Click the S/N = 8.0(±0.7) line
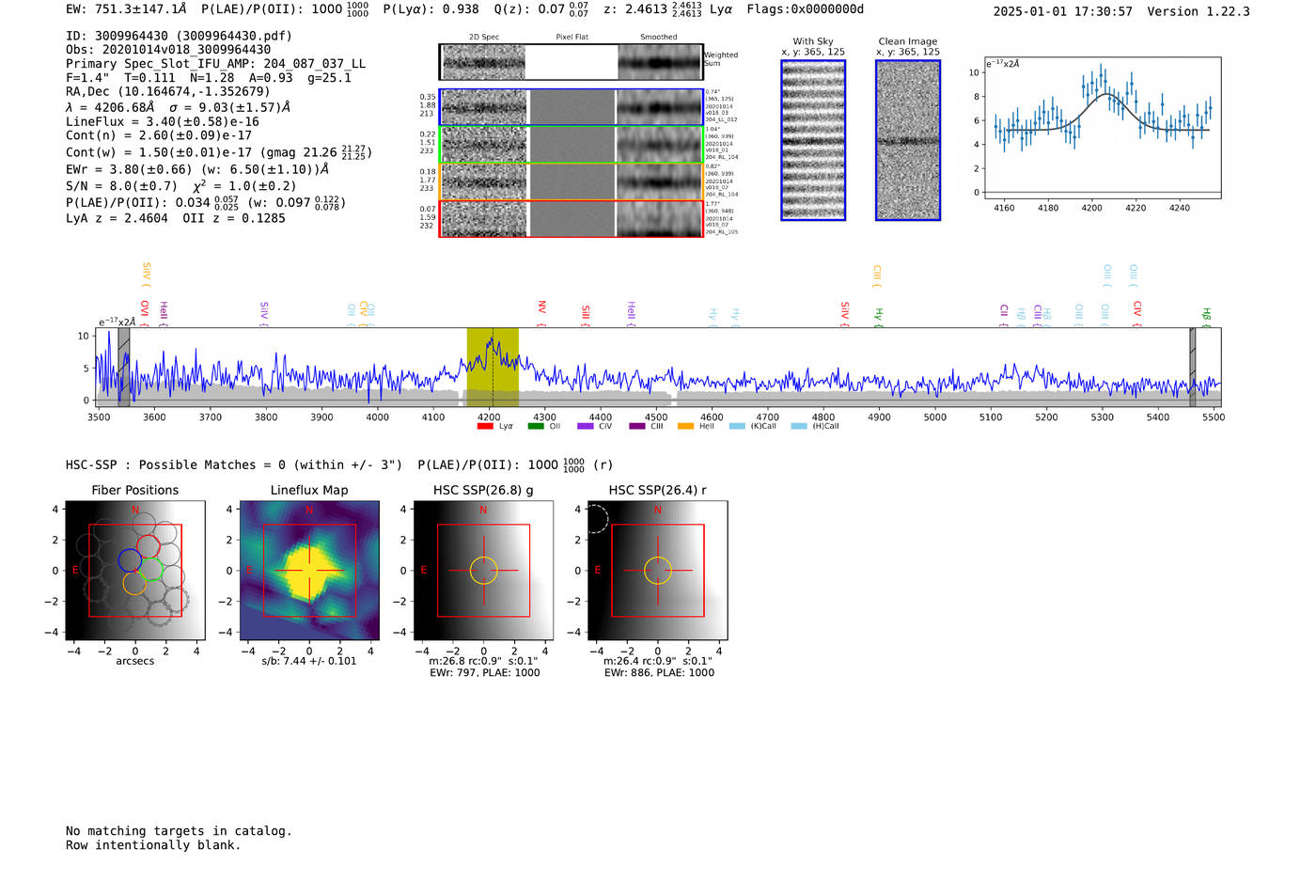The width and height of the screenshot is (1316, 896). coord(180,185)
